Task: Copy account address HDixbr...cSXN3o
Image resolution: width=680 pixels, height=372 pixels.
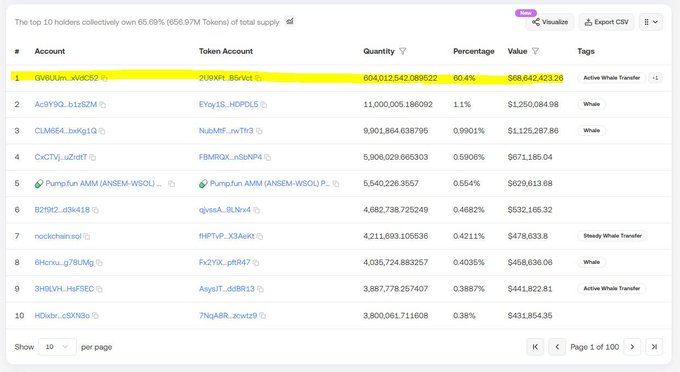Action: click(x=95, y=316)
